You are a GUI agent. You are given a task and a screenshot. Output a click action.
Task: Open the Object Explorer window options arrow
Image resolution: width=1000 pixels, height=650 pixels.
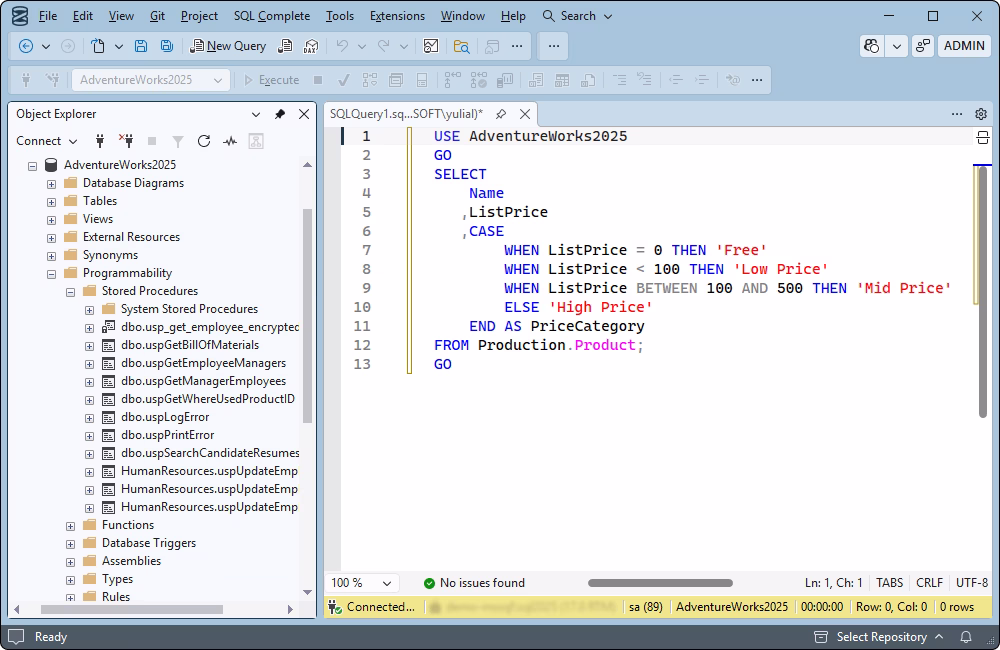tap(256, 115)
